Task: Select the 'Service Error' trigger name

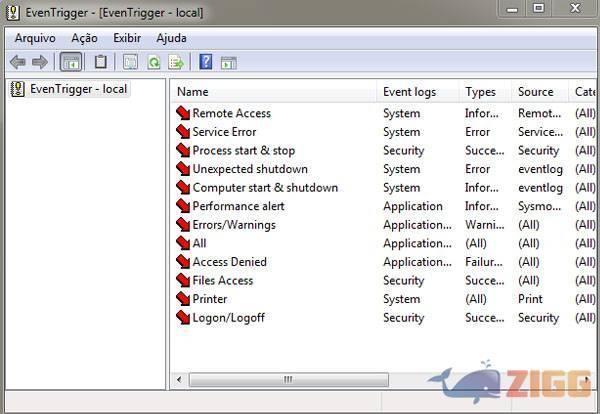Action: tap(224, 132)
